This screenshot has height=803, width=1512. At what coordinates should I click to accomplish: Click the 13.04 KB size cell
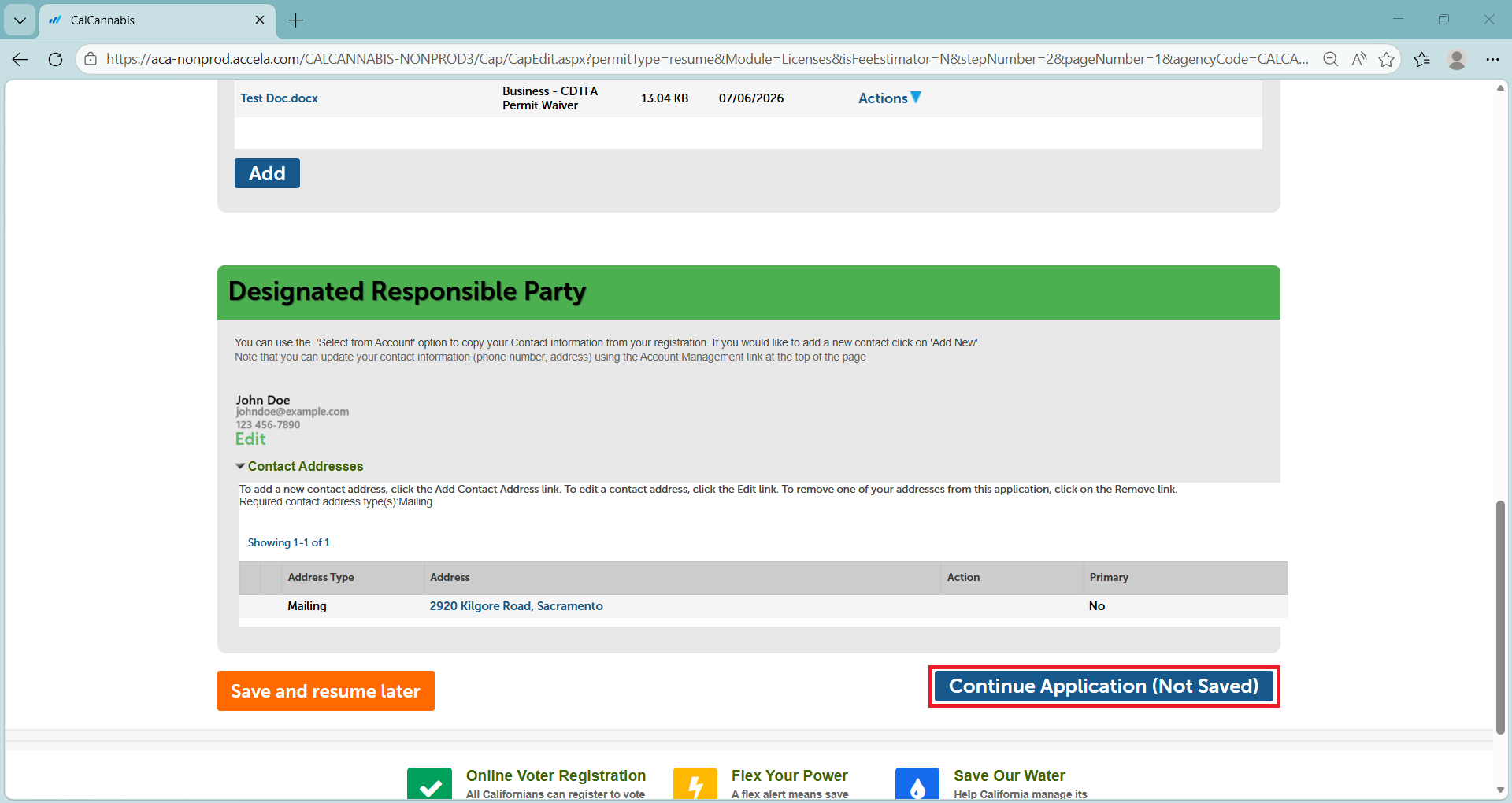pos(665,98)
